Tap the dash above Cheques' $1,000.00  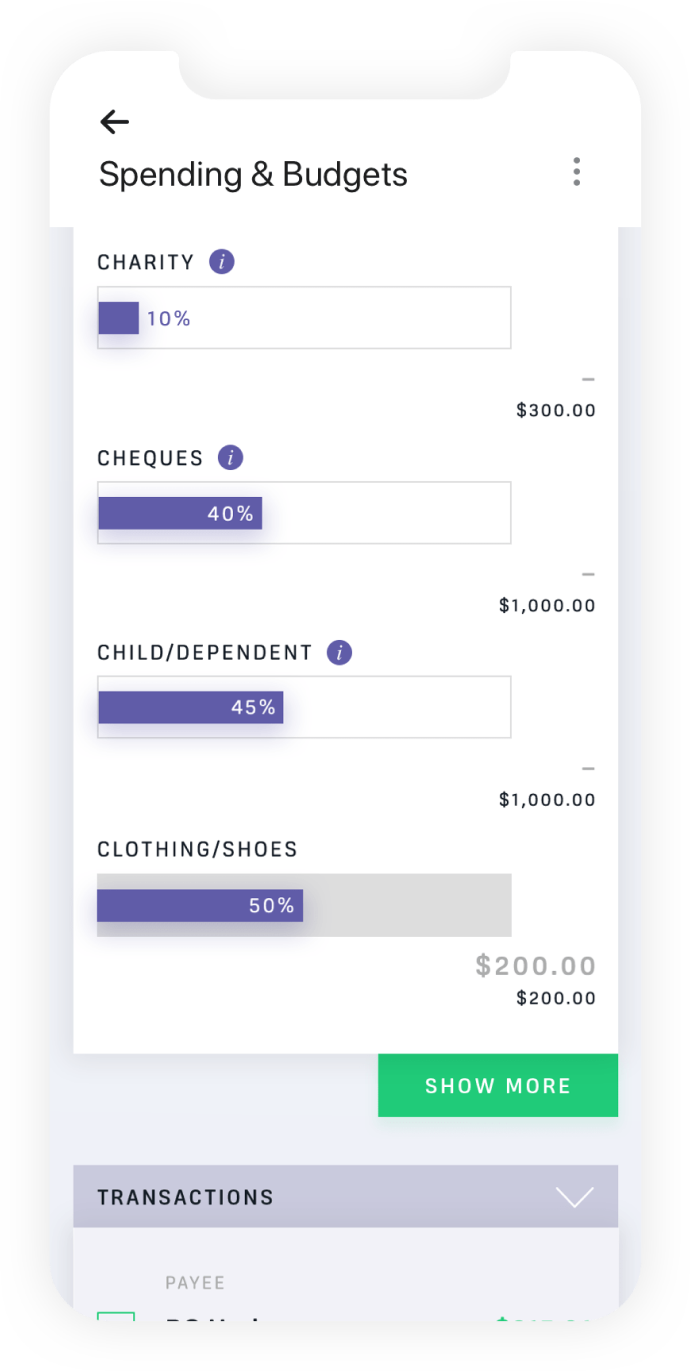(588, 575)
